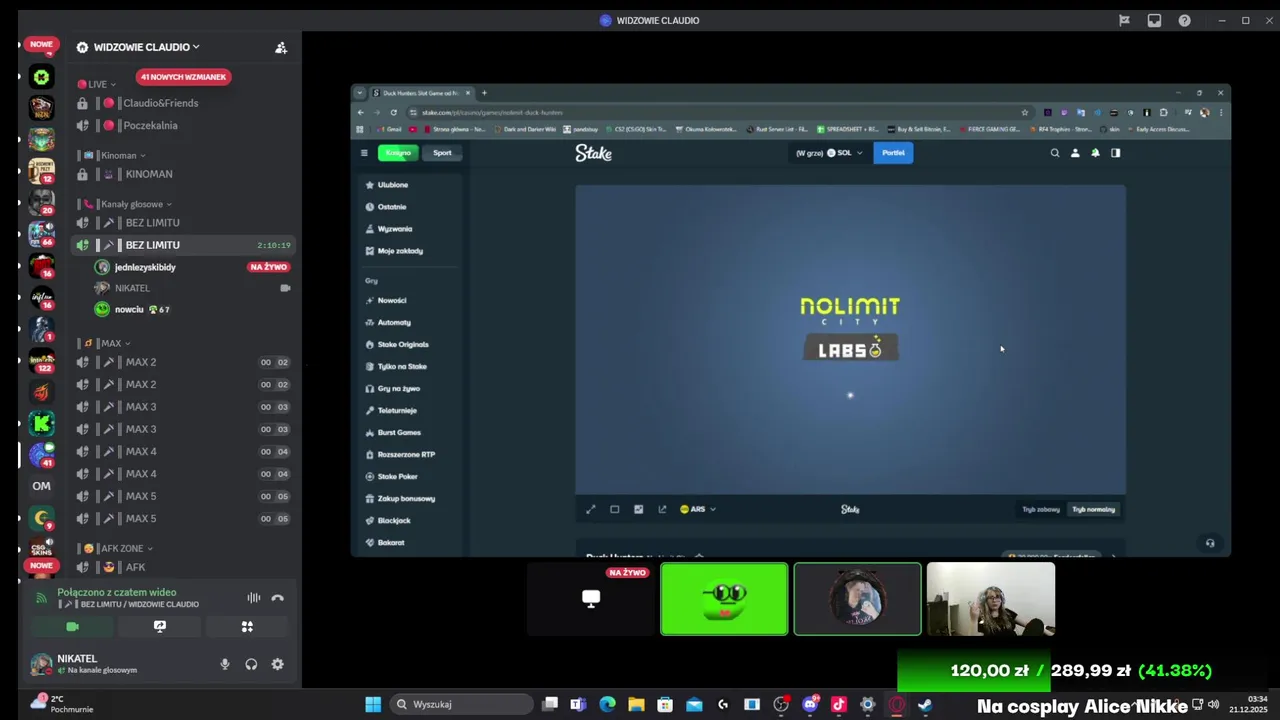The image size is (1280, 720).
Task: Switch to Tryb normalny mode
Action: (1093, 509)
